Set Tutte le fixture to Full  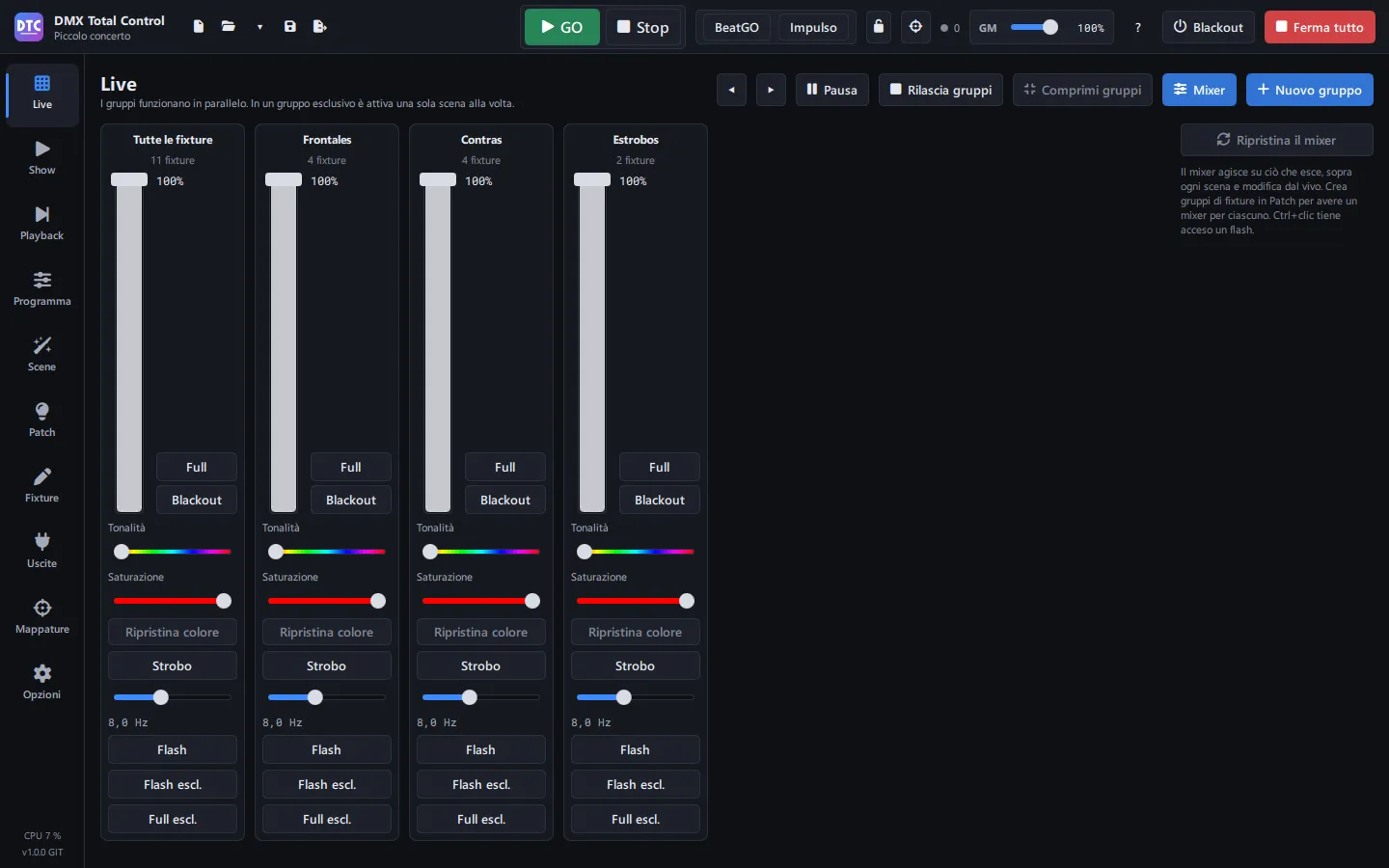pyautogui.click(x=197, y=467)
